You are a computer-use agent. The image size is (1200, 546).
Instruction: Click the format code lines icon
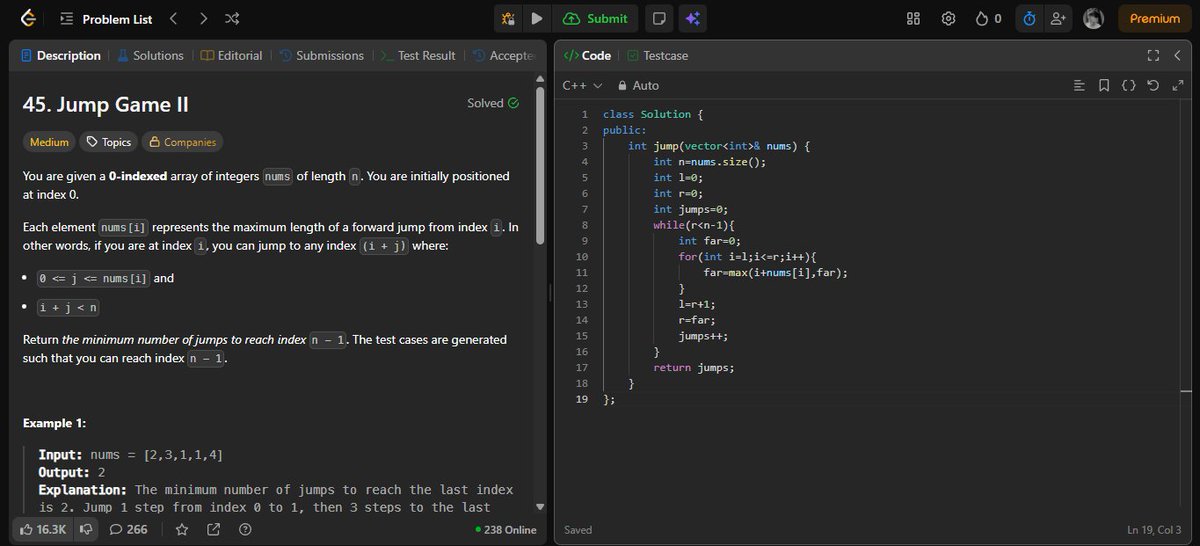coord(1079,85)
